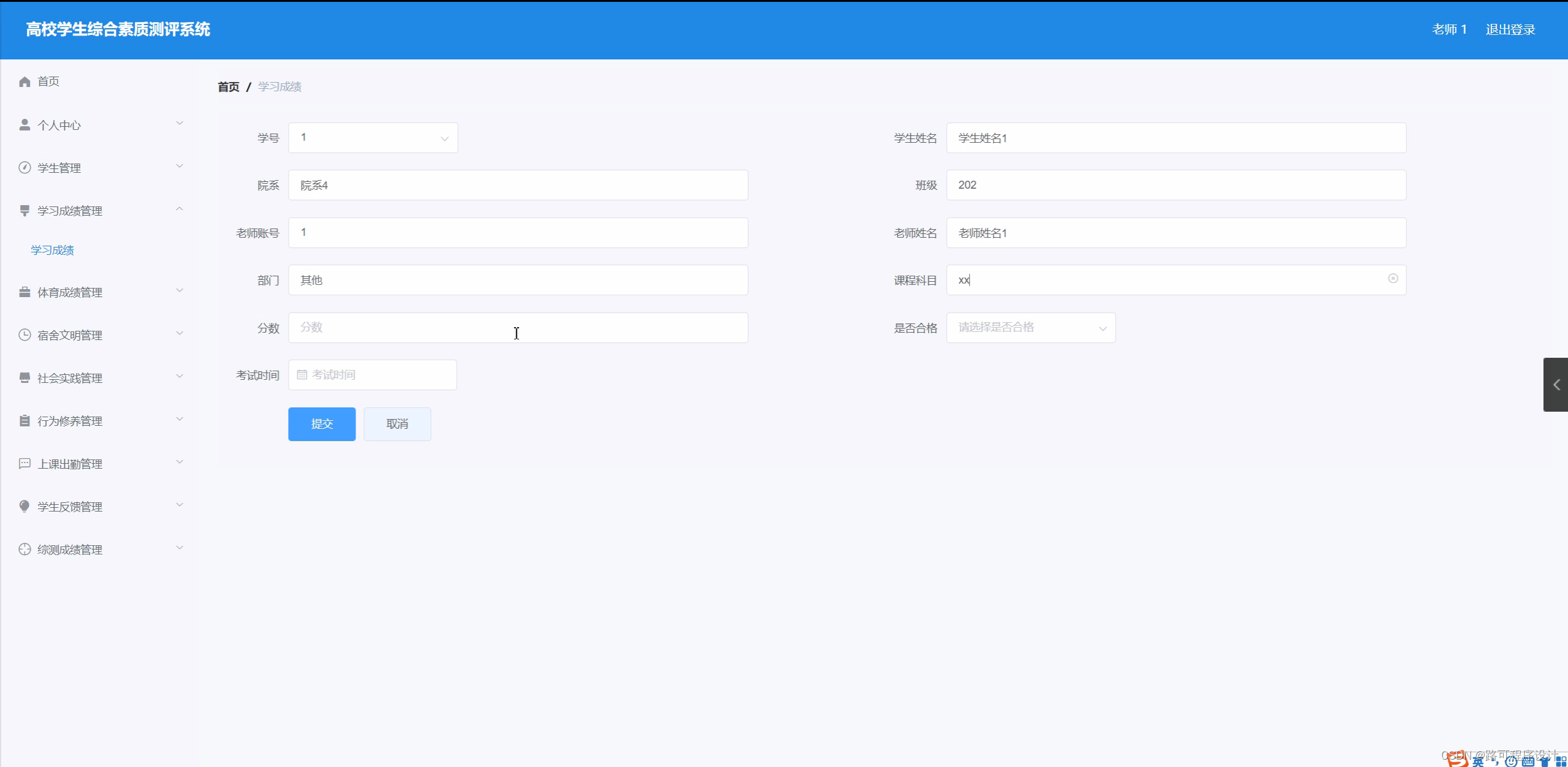Click 退出登录 to log out

(x=1510, y=29)
